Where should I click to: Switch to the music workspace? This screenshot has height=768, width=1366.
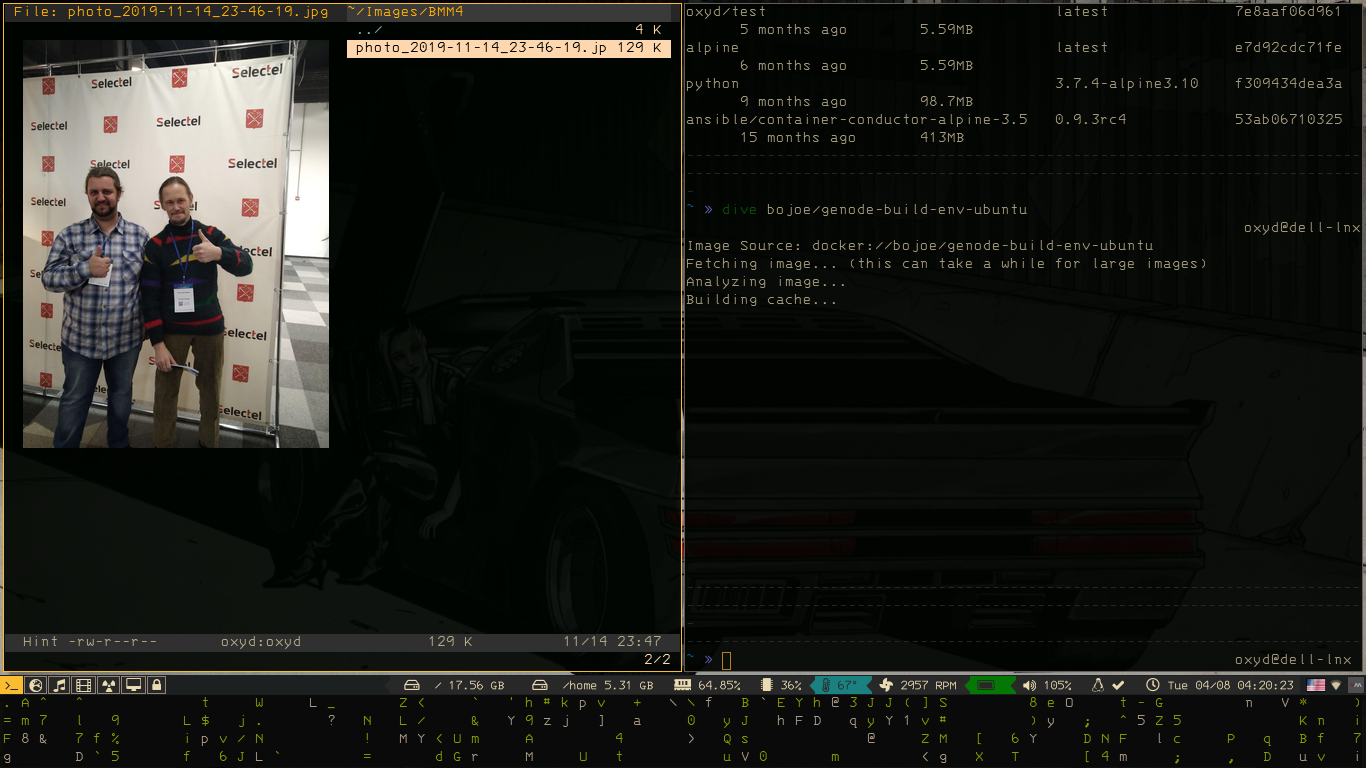60,685
